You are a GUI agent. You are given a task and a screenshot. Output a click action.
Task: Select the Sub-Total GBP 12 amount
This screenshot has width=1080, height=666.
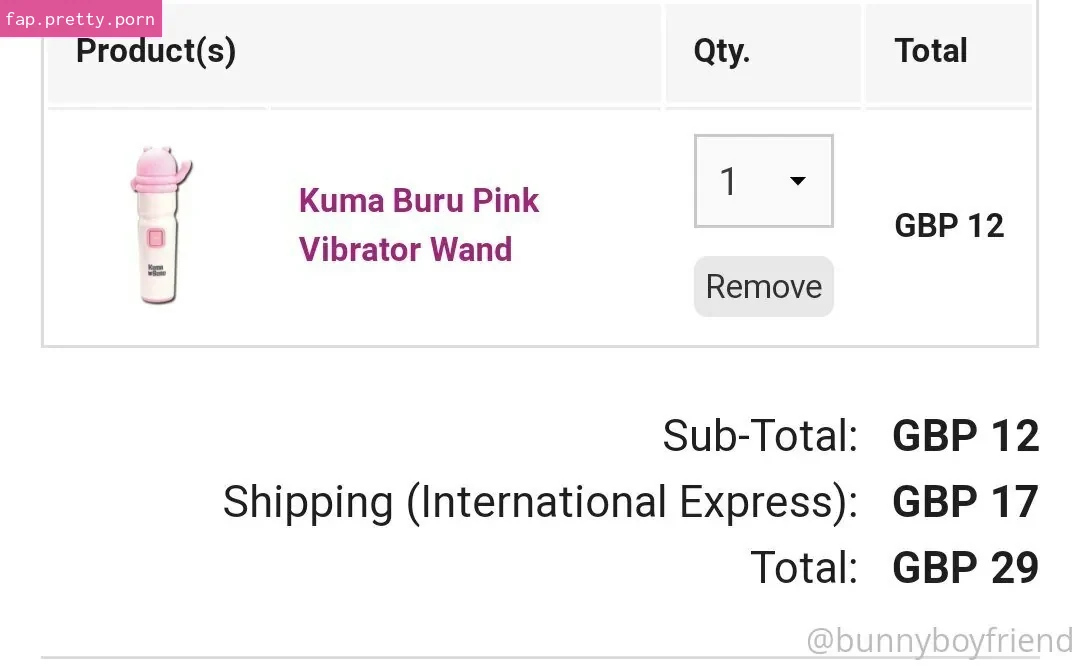point(965,436)
